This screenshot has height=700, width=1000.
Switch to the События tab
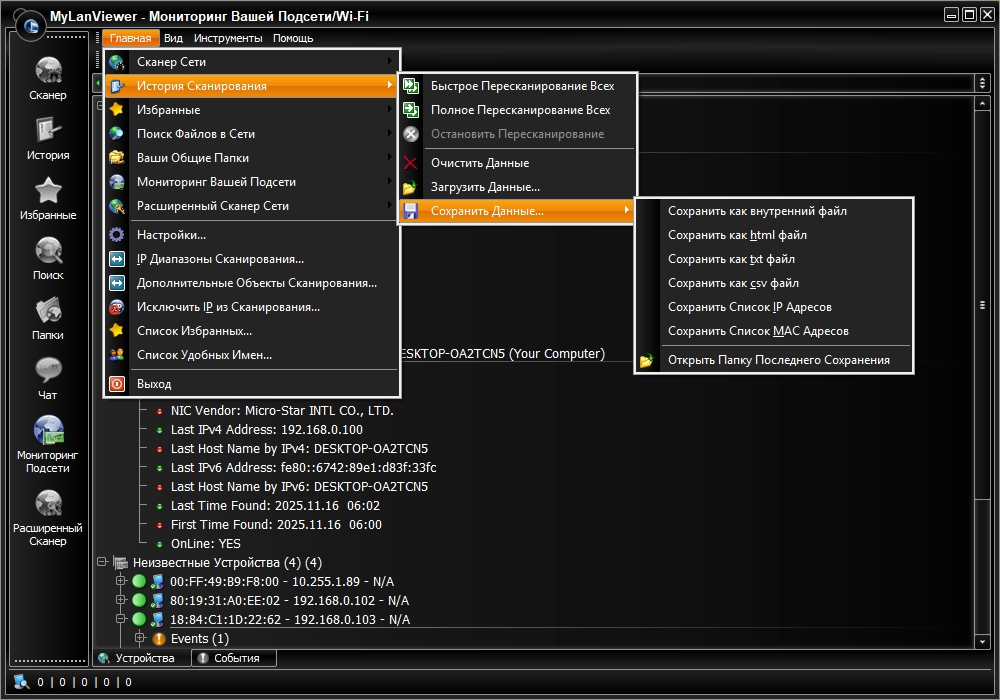[234, 658]
